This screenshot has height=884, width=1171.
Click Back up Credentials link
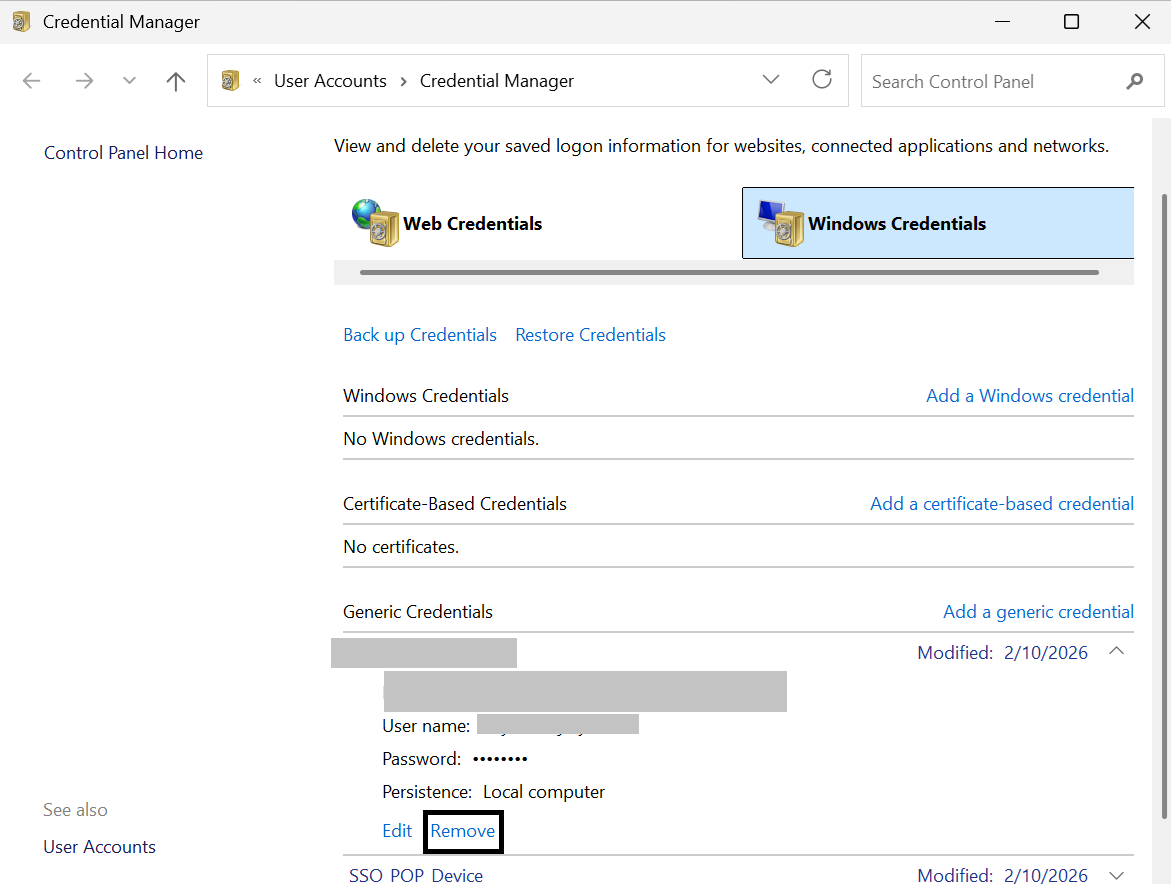coord(420,334)
